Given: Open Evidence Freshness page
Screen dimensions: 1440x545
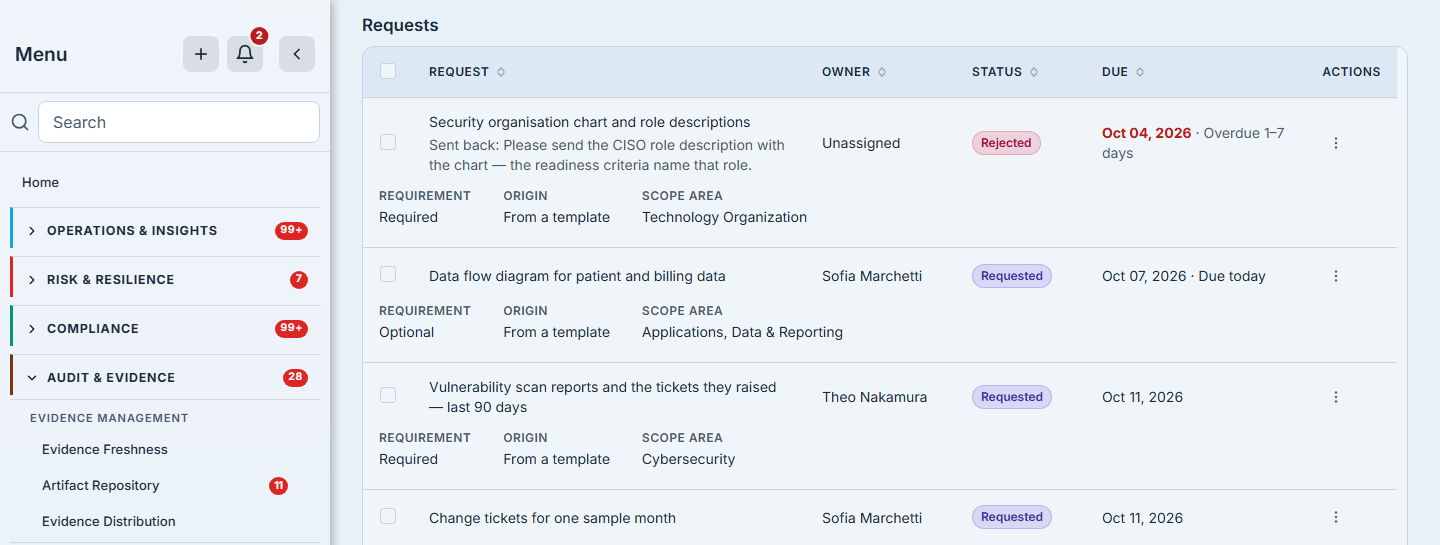Looking at the screenshot, I should [105, 449].
